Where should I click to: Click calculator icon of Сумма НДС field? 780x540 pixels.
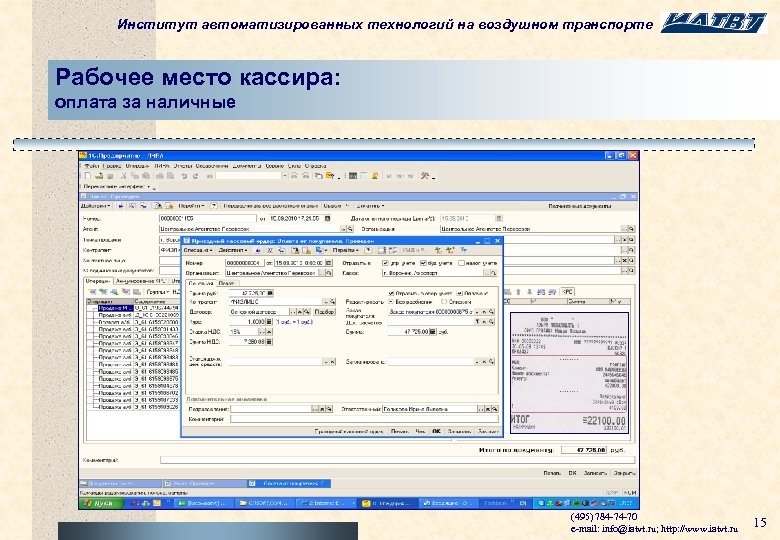[x=269, y=342]
